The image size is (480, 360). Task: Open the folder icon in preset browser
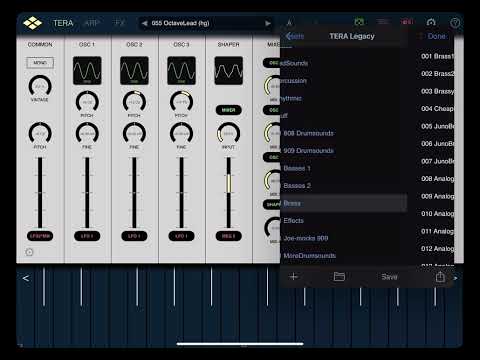pos(339,276)
